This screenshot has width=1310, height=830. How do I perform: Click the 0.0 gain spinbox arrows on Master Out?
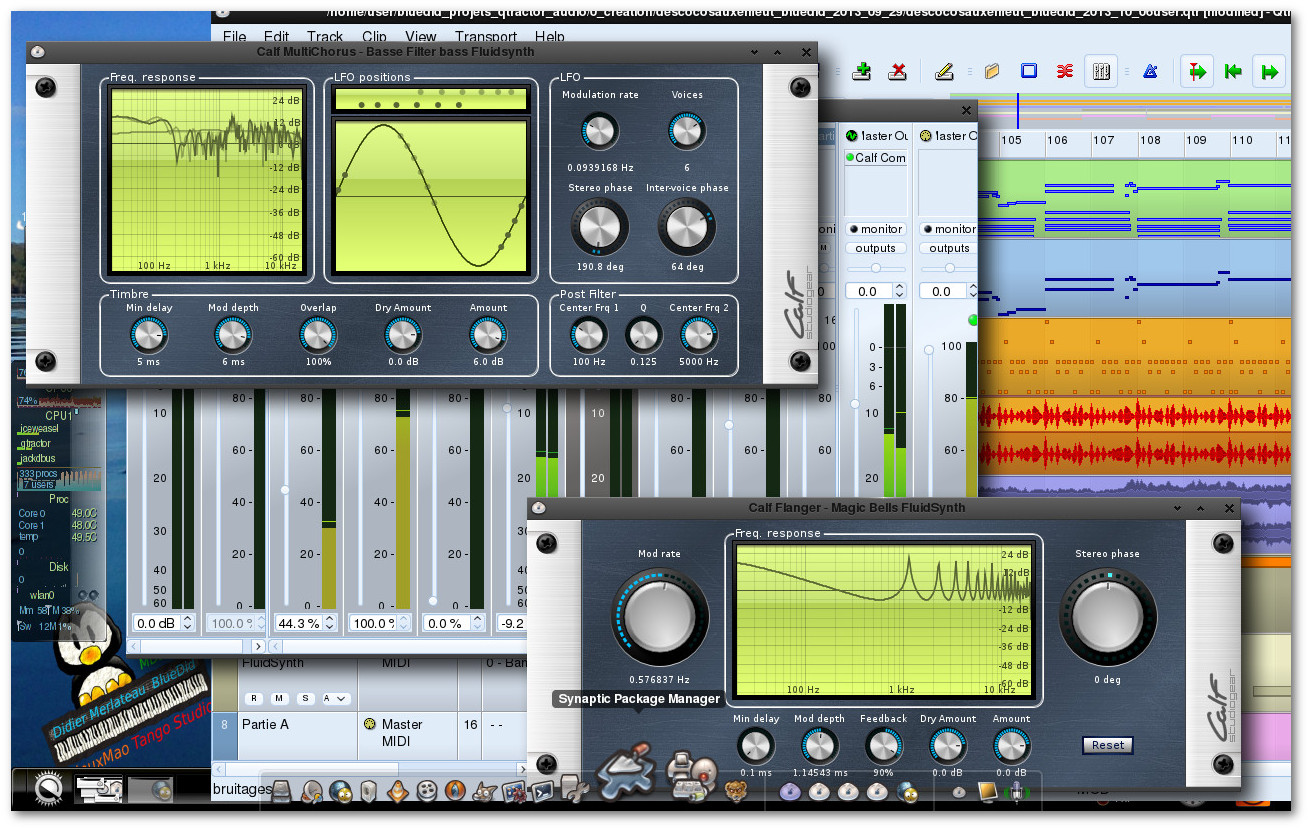pos(899,291)
